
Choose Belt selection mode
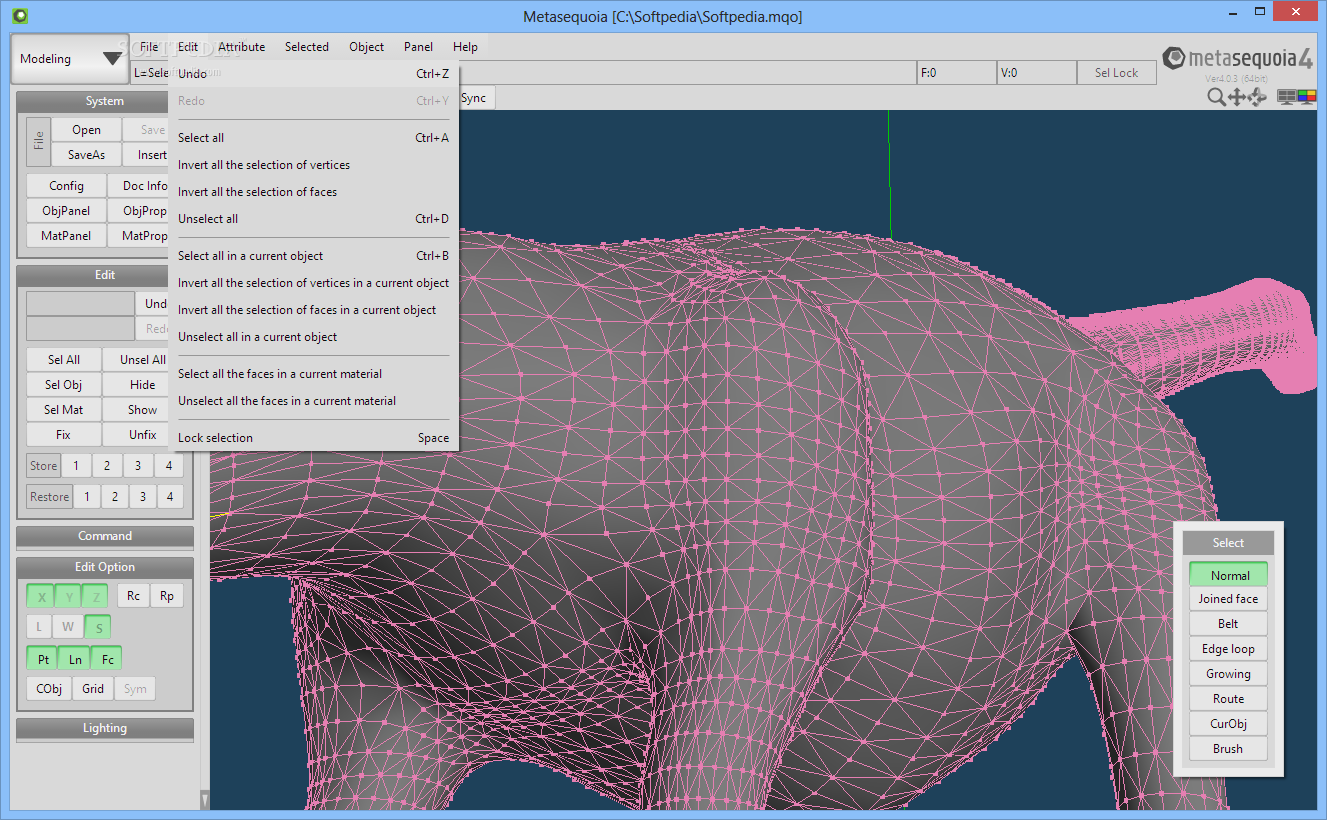(1229, 624)
